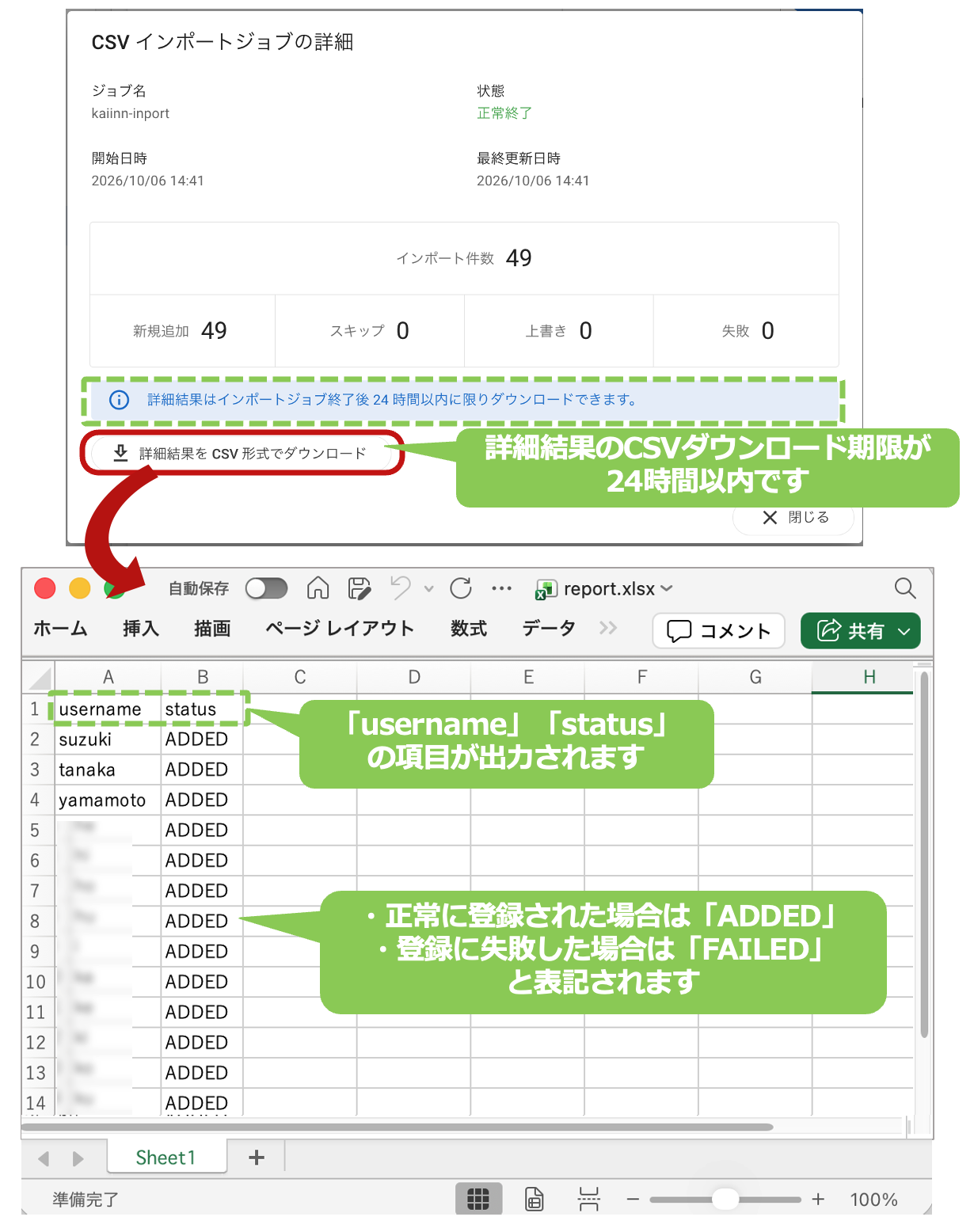The width and height of the screenshot is (974, 1232).
Task: Open the report.xlsx file name dropdown
Action: 667,588
